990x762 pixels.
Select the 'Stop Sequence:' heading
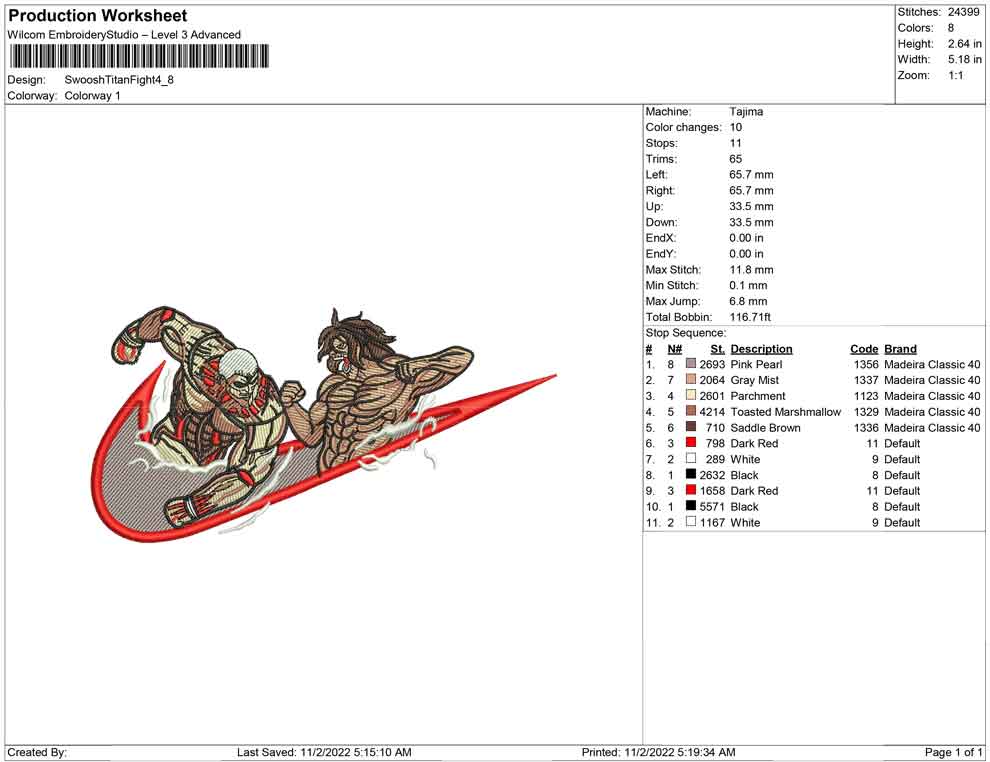686,332
